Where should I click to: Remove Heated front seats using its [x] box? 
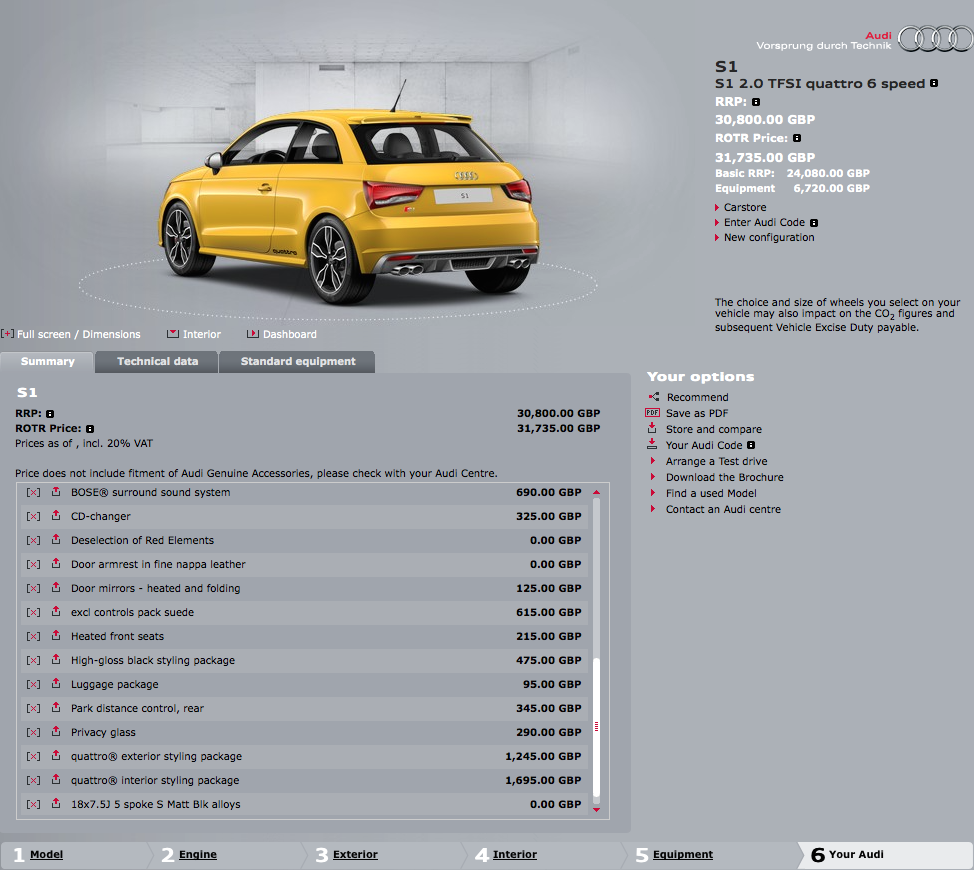[x=33, y=637]
